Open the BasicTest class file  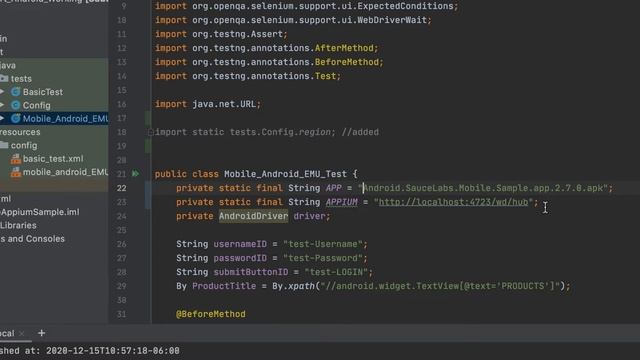(x=42, y=92)
